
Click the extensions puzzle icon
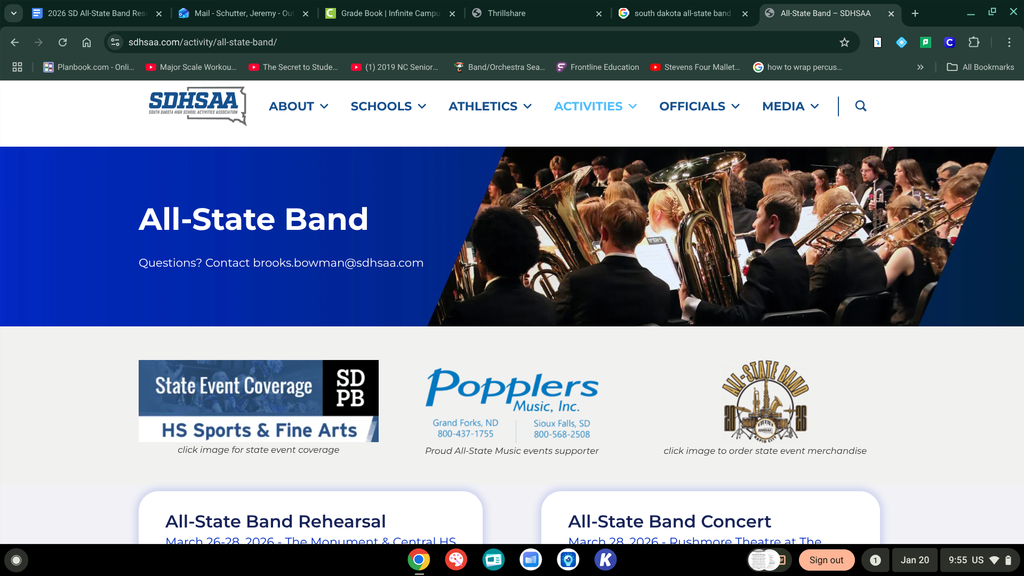point(973,42)
